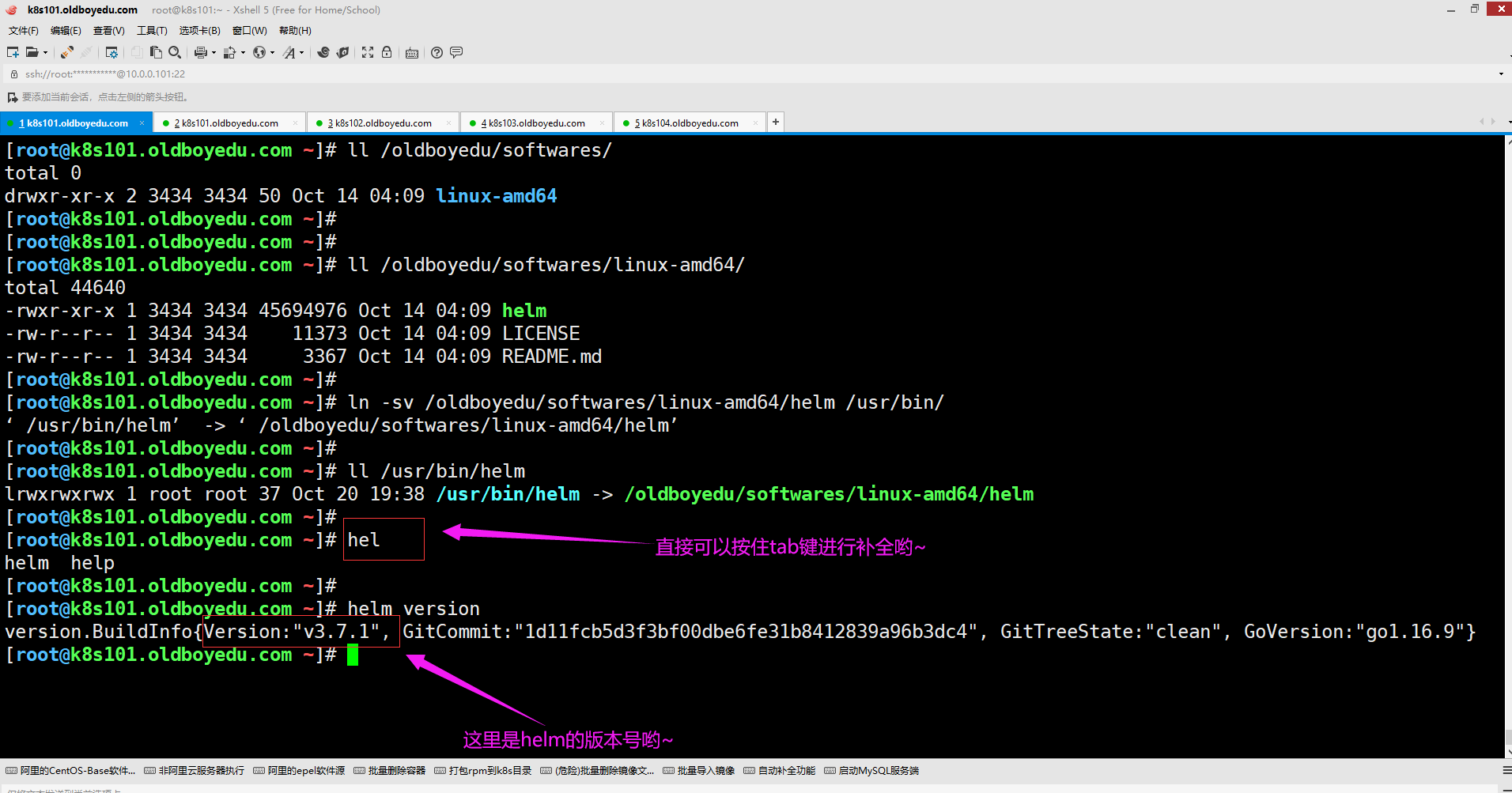
Task: Open session Properties with the gear window icon
Action: [112, 52]
